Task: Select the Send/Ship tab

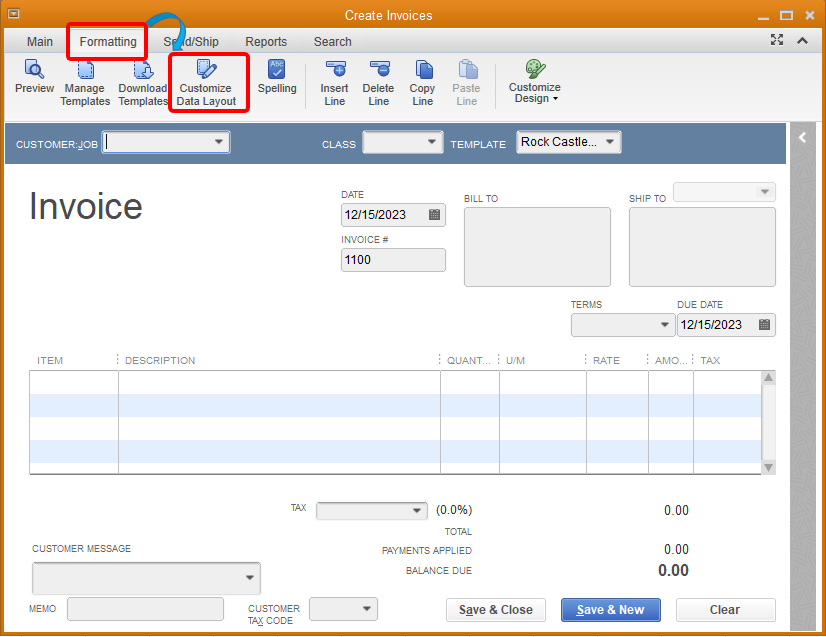Action: pyautogui.click(x=191, y=41)
